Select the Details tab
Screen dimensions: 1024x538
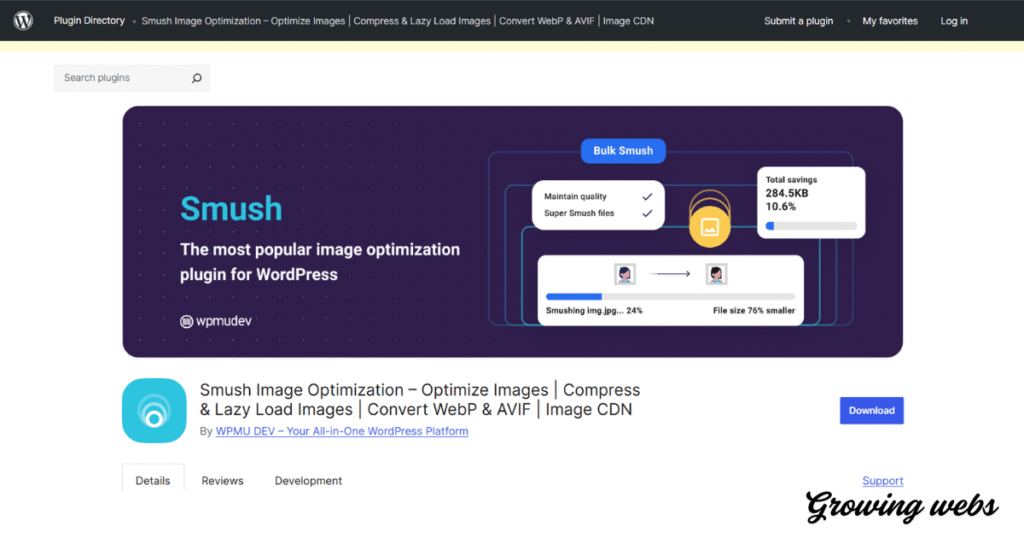(x=153, y=481)
